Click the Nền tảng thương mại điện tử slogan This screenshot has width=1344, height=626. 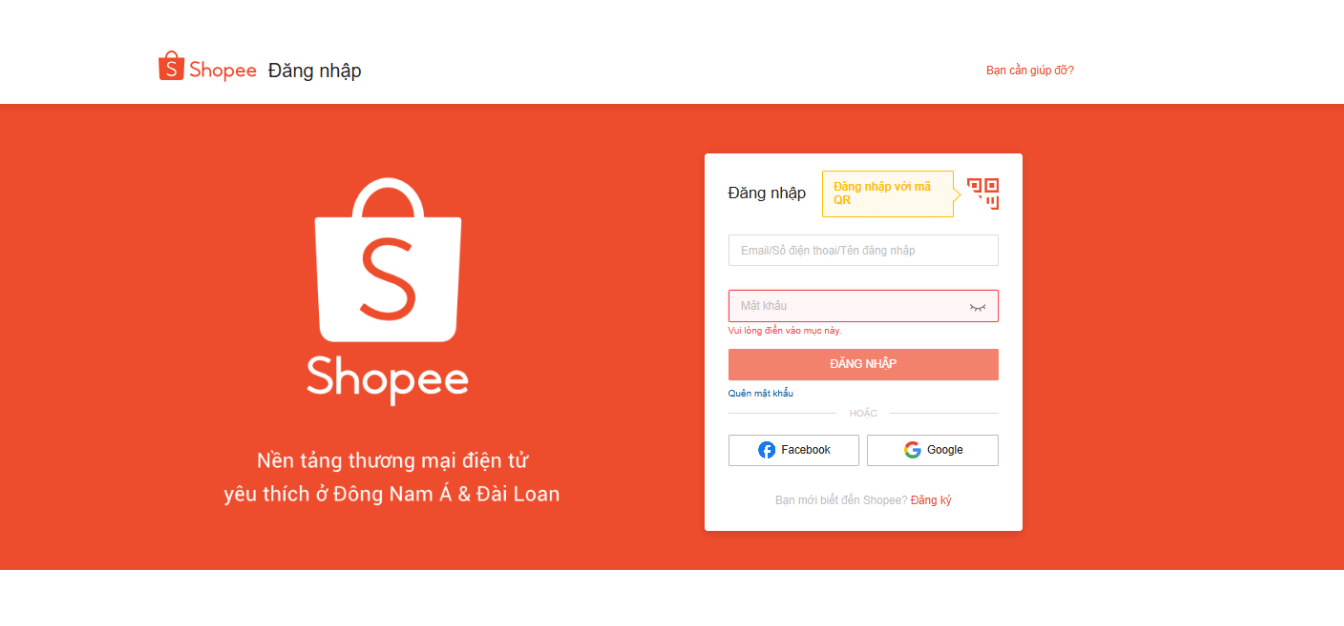point(392,461)
